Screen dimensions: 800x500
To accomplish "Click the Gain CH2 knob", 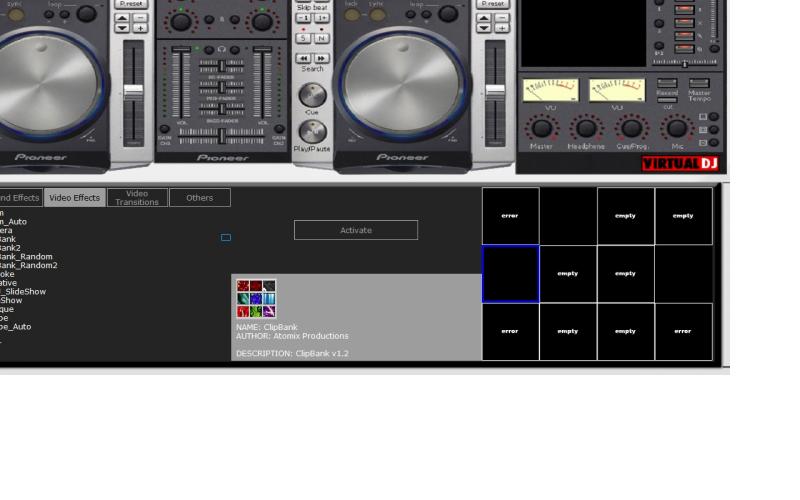I will pos(279,129).
